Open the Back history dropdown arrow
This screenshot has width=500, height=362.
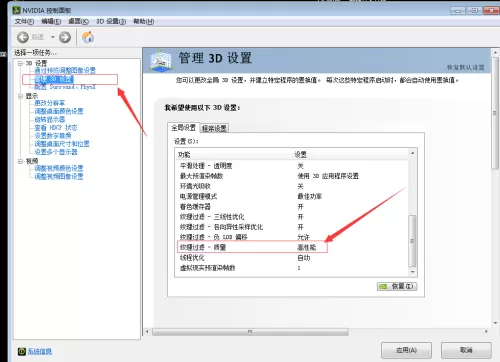coord(52,37)
